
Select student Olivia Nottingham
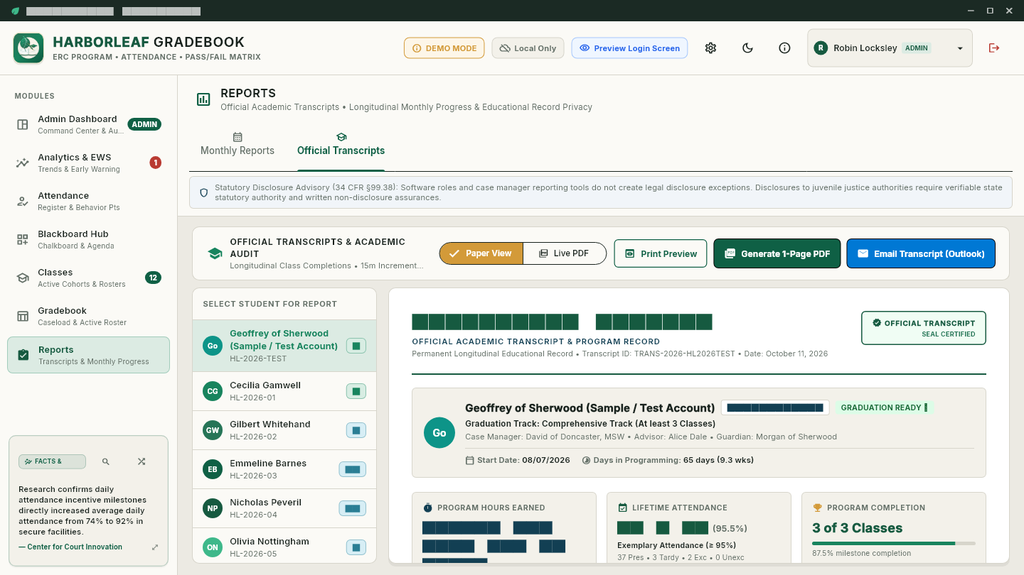pos(284,546)
